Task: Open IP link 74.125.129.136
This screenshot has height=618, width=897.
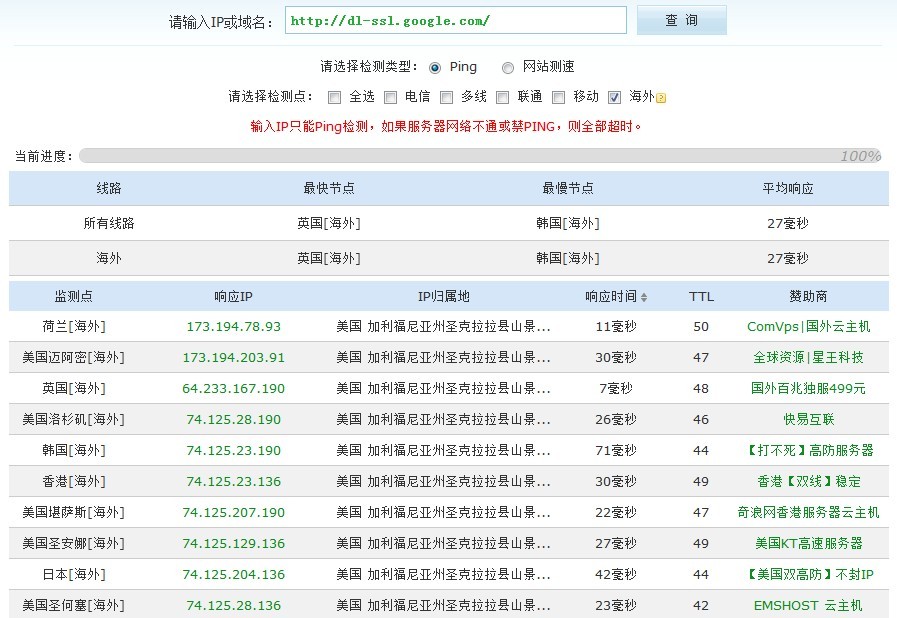Action: 233,543
